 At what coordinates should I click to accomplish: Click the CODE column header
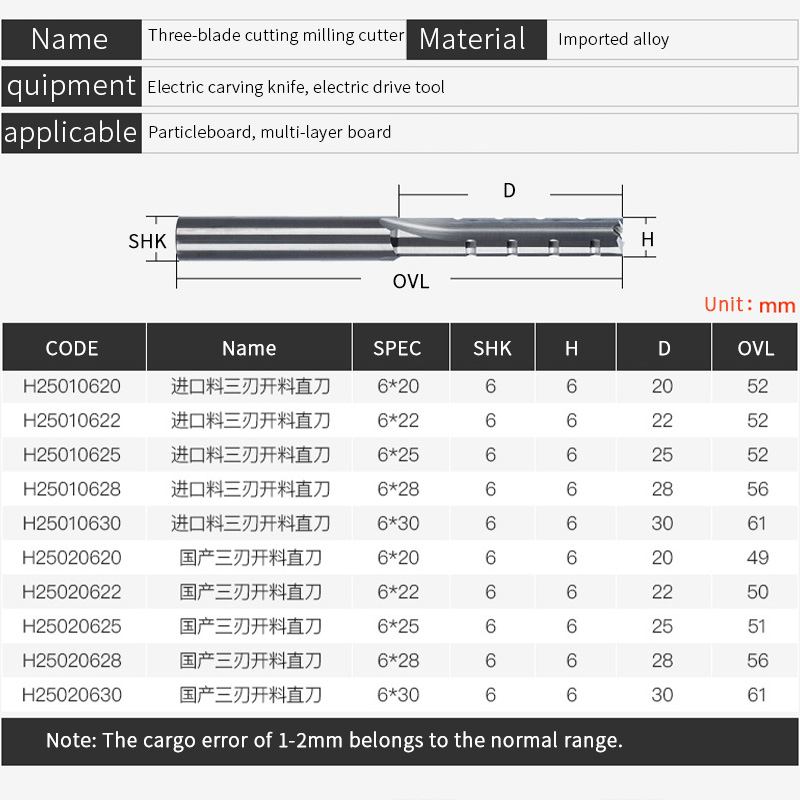[x=72, y=348]
